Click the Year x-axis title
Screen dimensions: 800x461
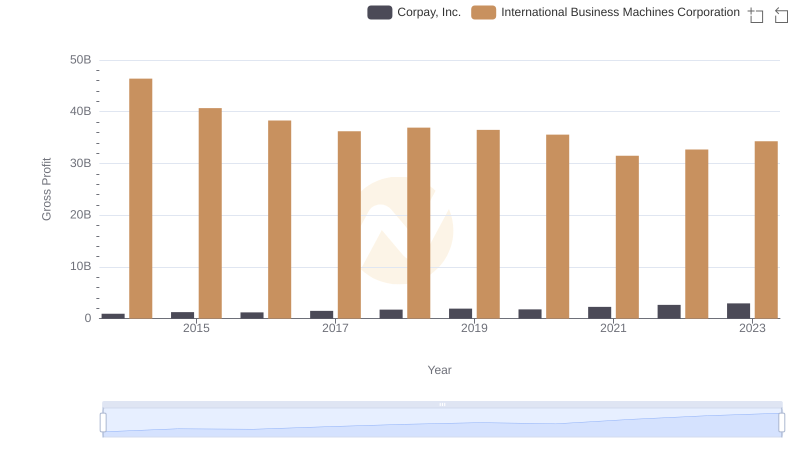[440, 370]
